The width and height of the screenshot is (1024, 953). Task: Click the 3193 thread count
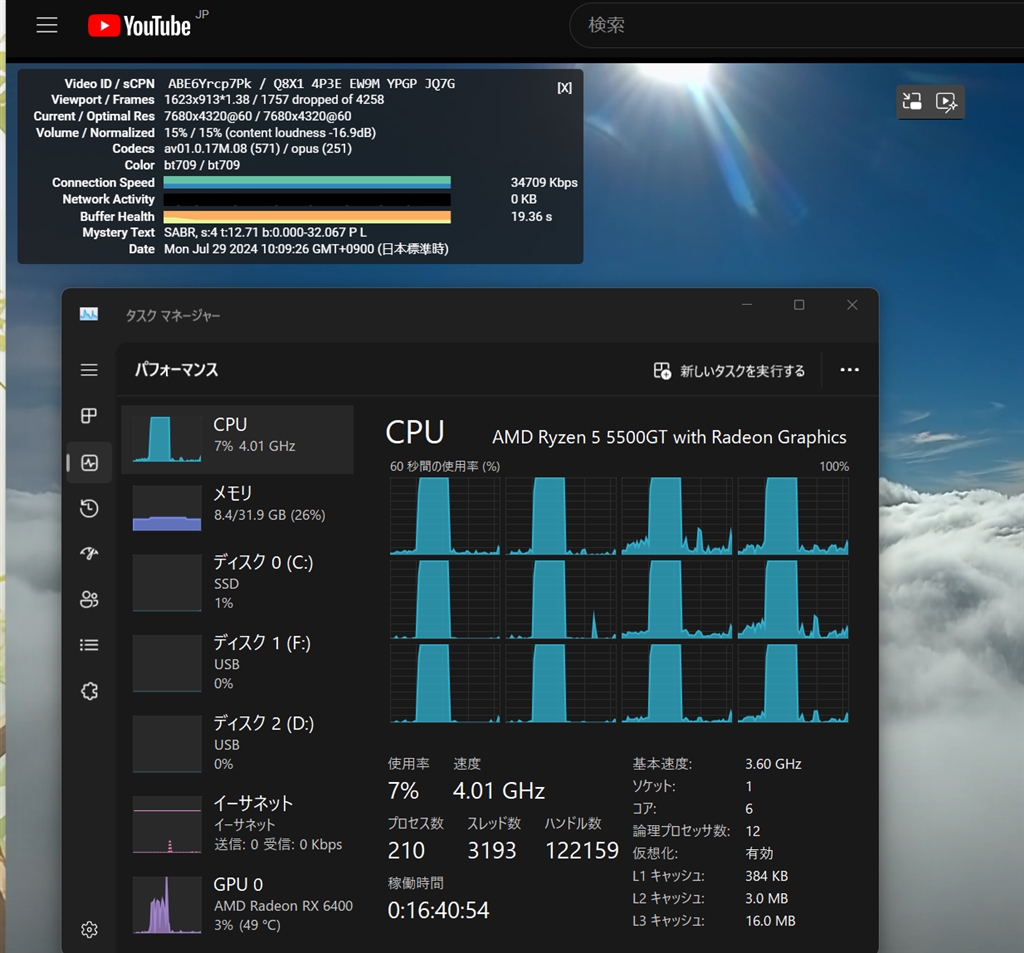492,850
